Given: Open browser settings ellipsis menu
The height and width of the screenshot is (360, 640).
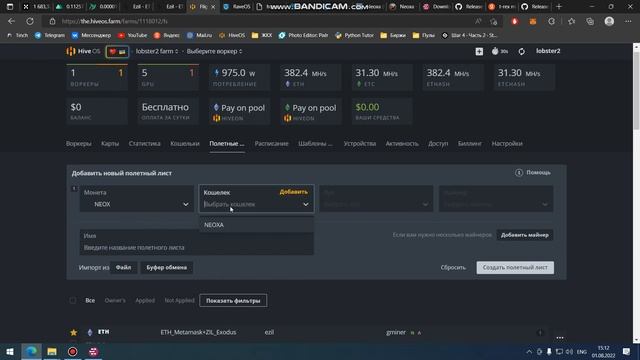Looking at the screenshot, I should [628, 21].
